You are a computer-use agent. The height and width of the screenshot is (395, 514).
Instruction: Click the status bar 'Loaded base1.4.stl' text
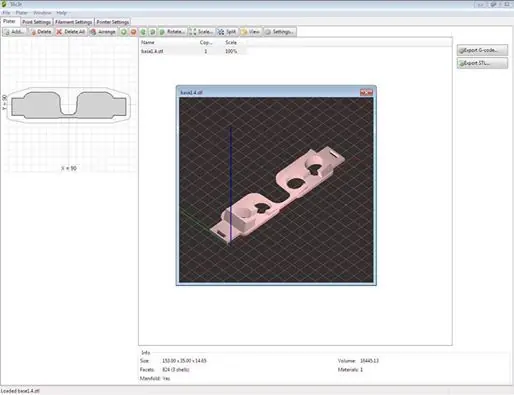click(x=20, y=391)
